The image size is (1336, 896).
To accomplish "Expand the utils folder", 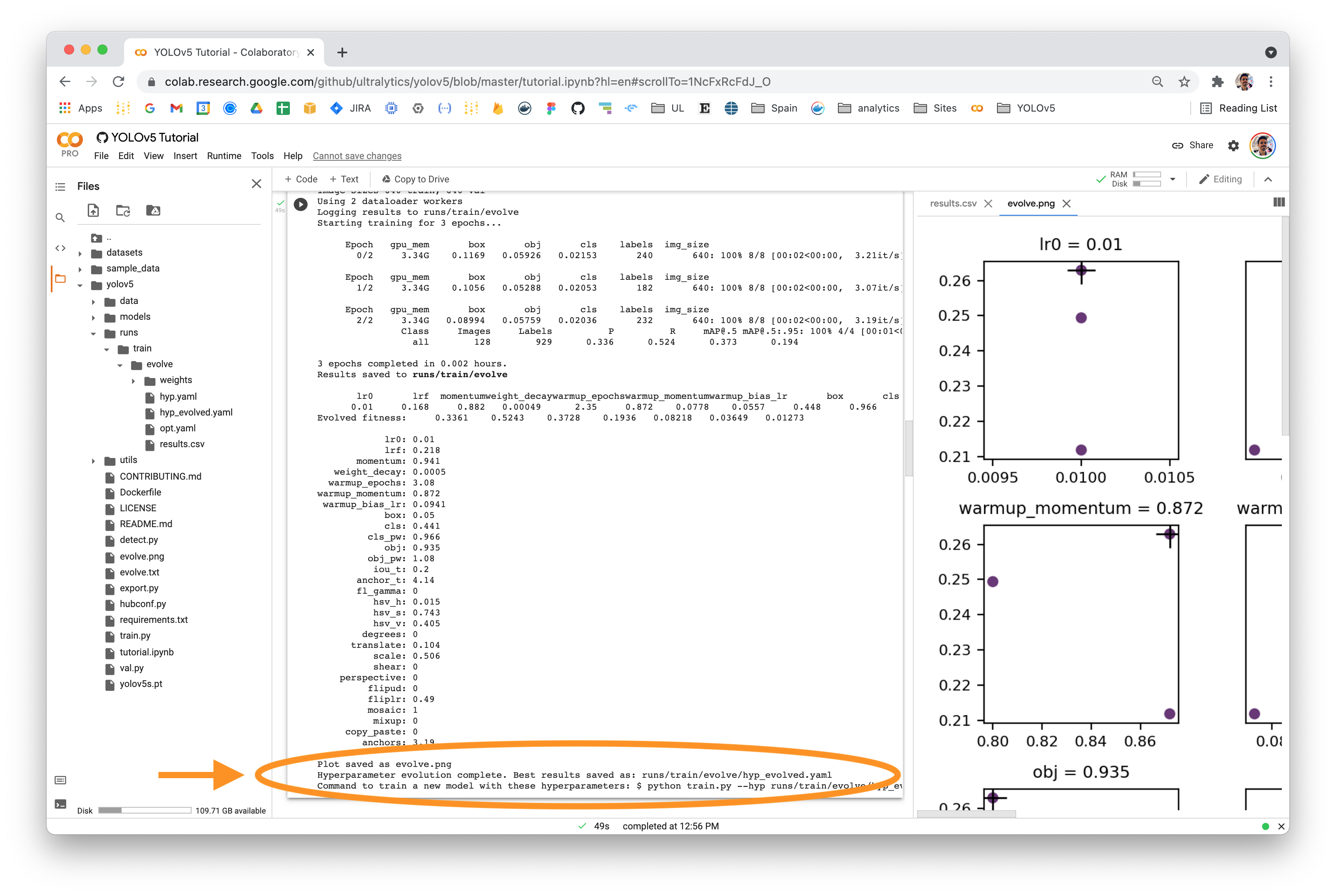I will pos(93,460).
